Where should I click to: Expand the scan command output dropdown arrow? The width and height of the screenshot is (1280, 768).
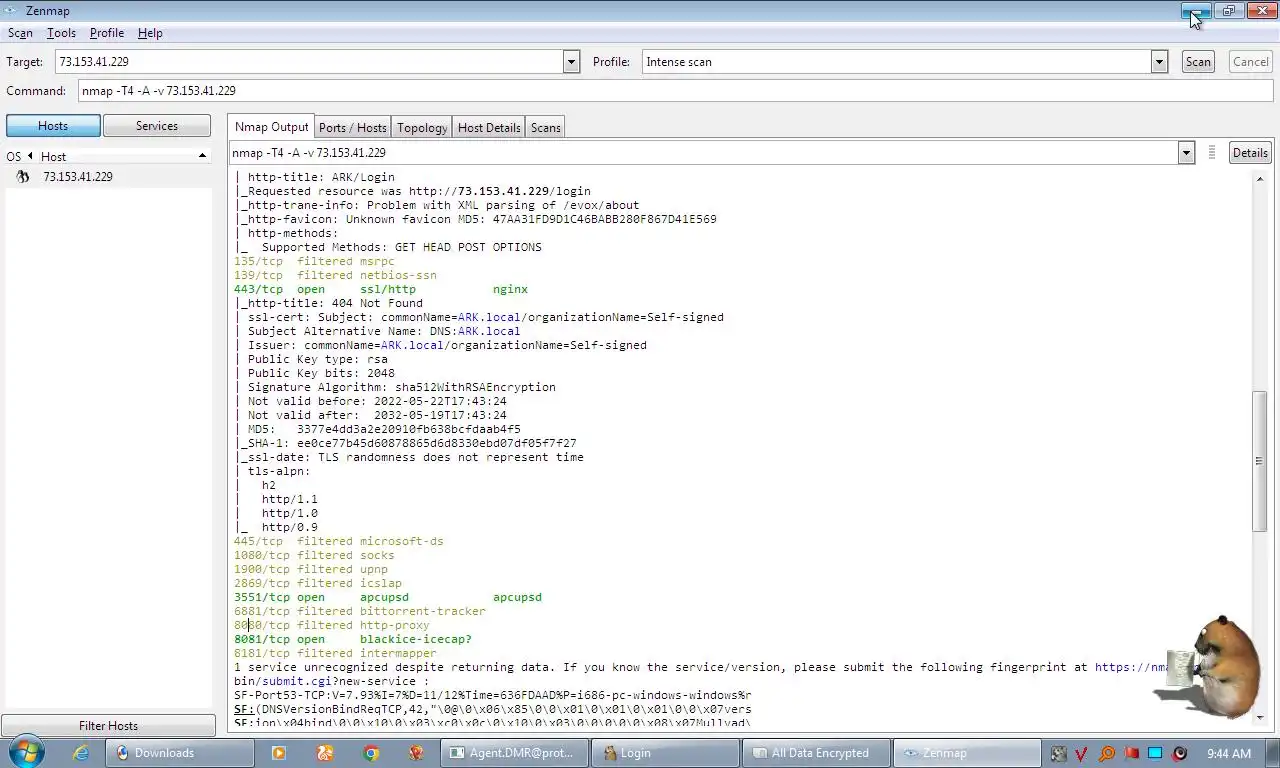[x=1186, y=153]
